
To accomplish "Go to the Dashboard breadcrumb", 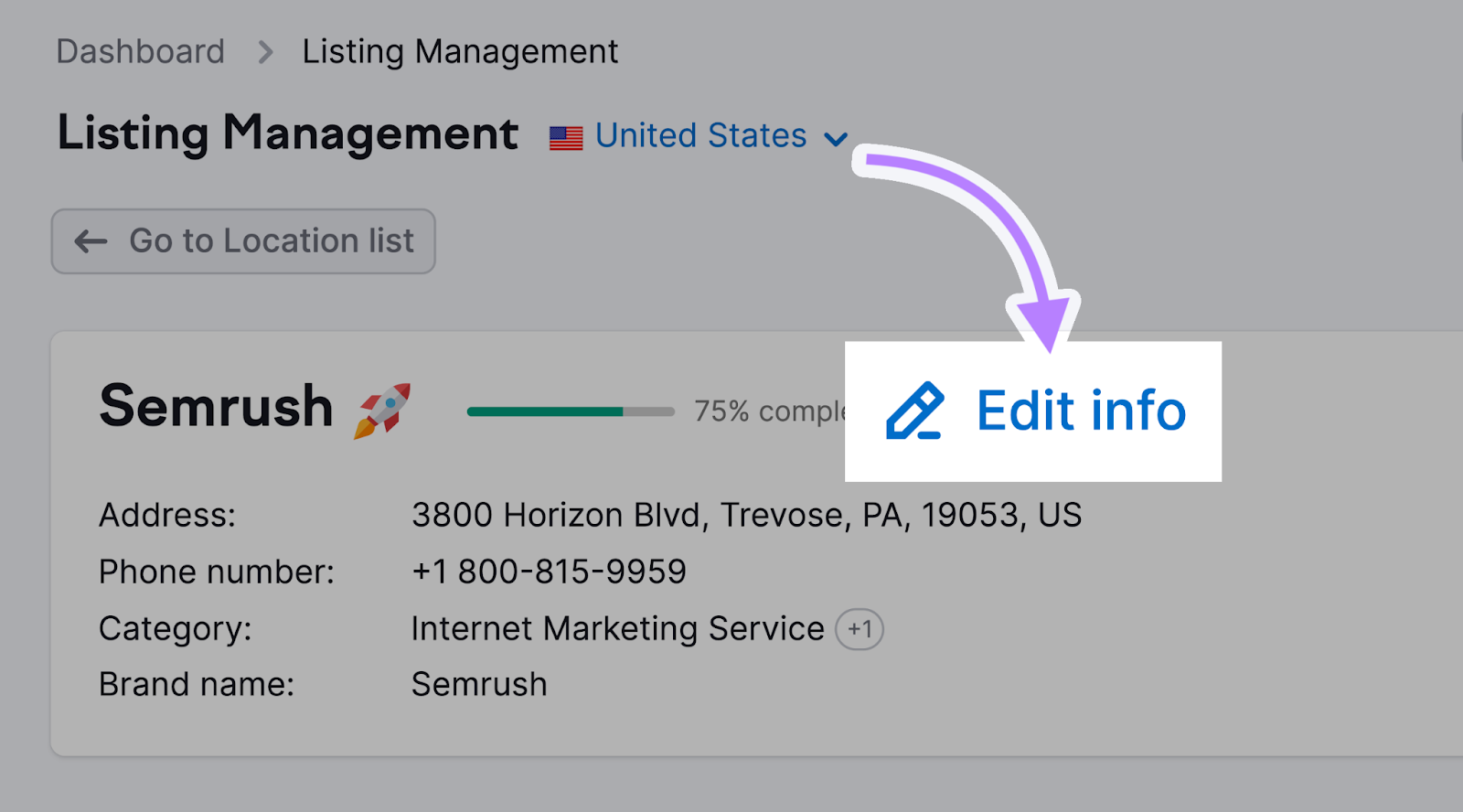I will pyautogui.click(x=140, y=52).
